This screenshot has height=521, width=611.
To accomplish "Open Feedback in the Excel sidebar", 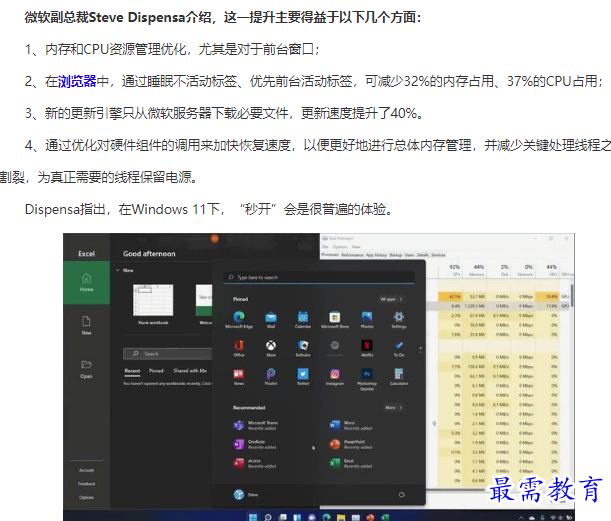I will (x=86, y=484).
